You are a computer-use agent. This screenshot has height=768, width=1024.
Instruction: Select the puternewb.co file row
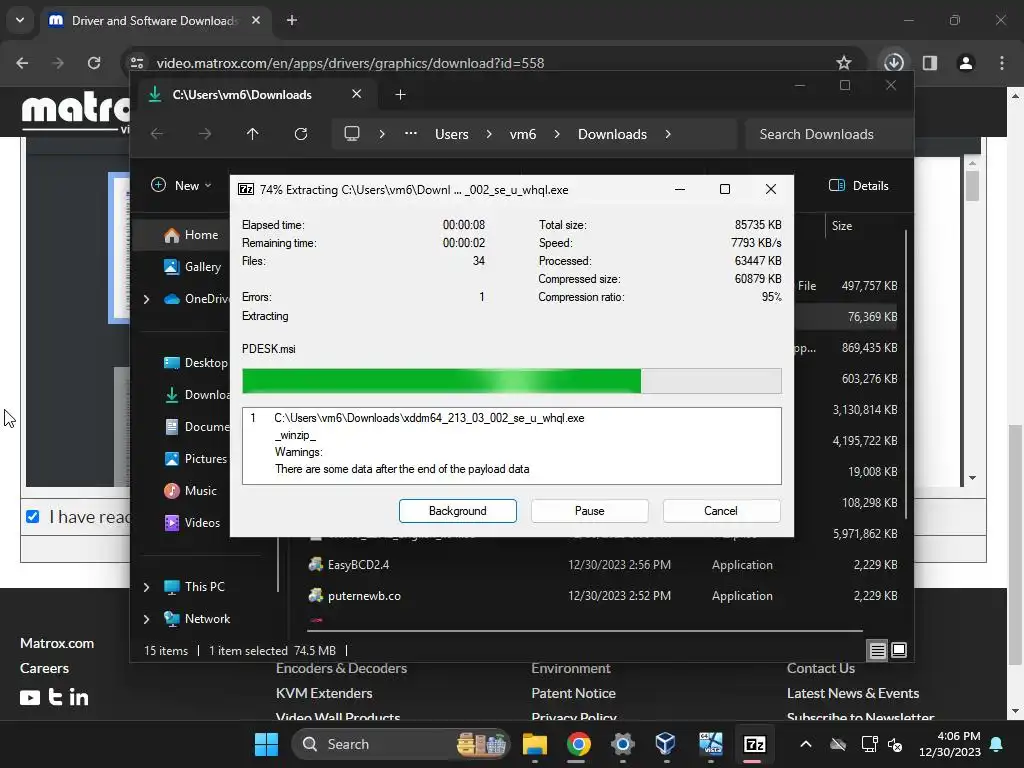click(x=603, y=596)
